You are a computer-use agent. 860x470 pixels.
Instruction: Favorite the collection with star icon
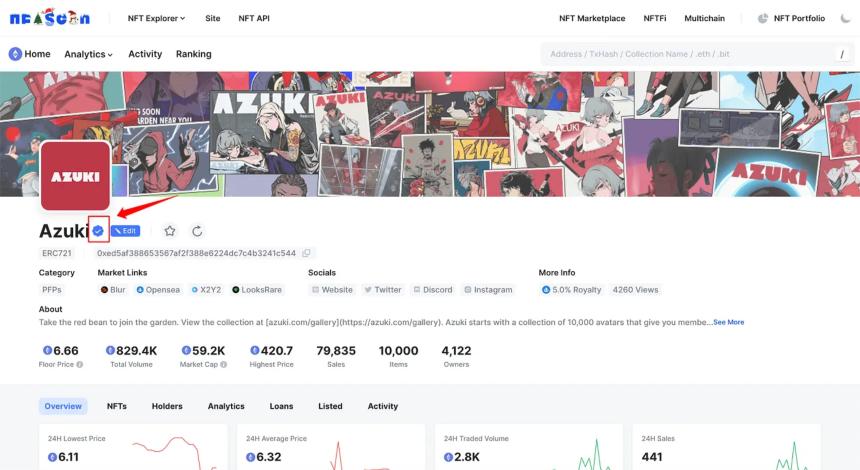(x=170, y=231)
